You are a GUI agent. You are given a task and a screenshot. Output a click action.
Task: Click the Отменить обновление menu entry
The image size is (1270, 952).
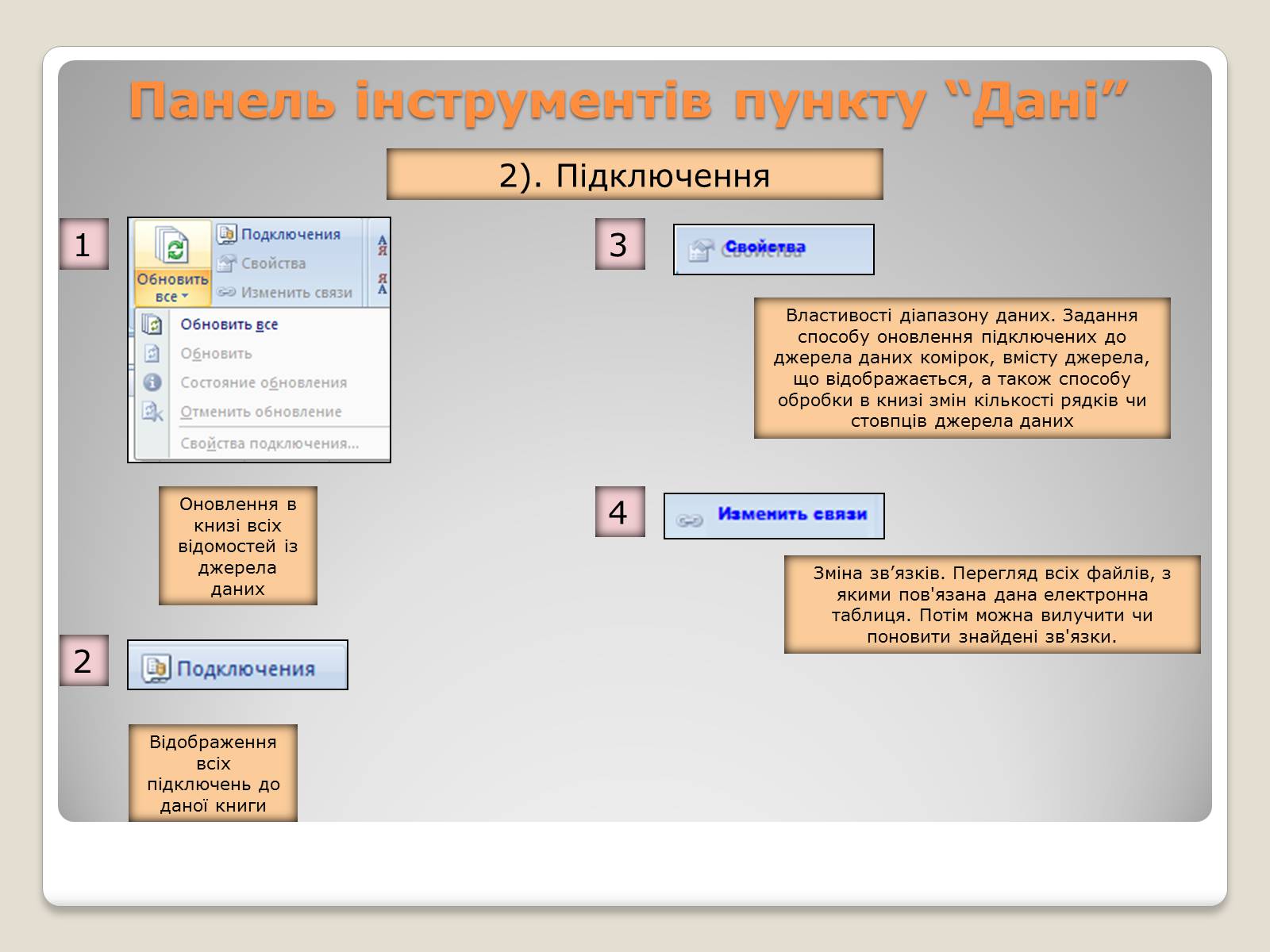pos(260,412)
